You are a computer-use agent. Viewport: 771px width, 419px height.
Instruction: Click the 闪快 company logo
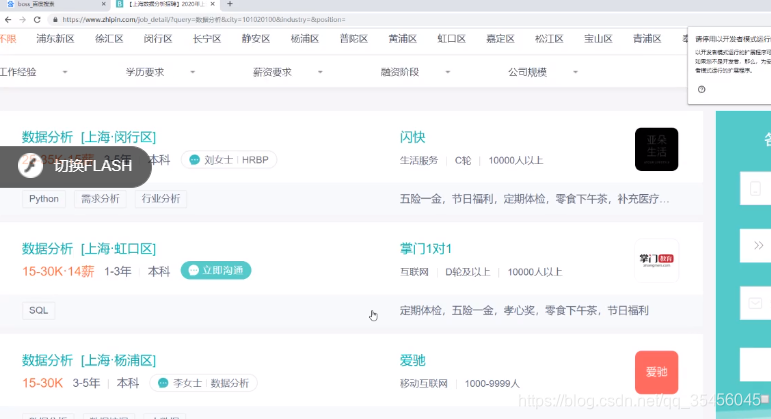click(656, 150)
